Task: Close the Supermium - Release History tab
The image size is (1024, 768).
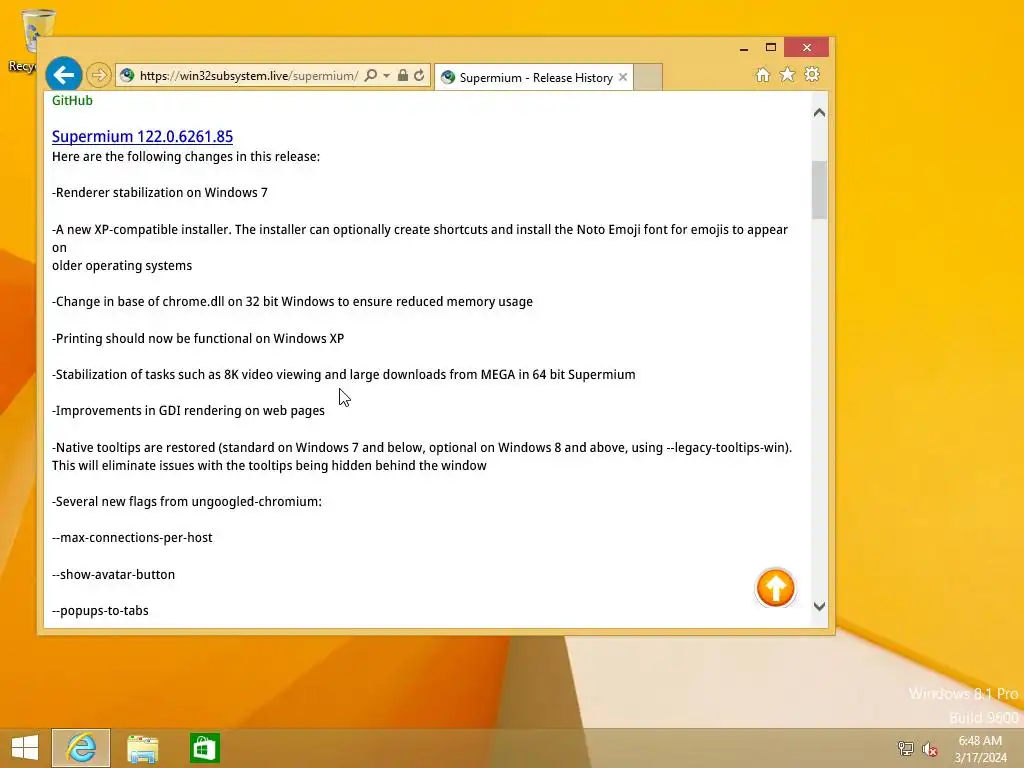Action: pyautogui.click(x=623, y=77)
